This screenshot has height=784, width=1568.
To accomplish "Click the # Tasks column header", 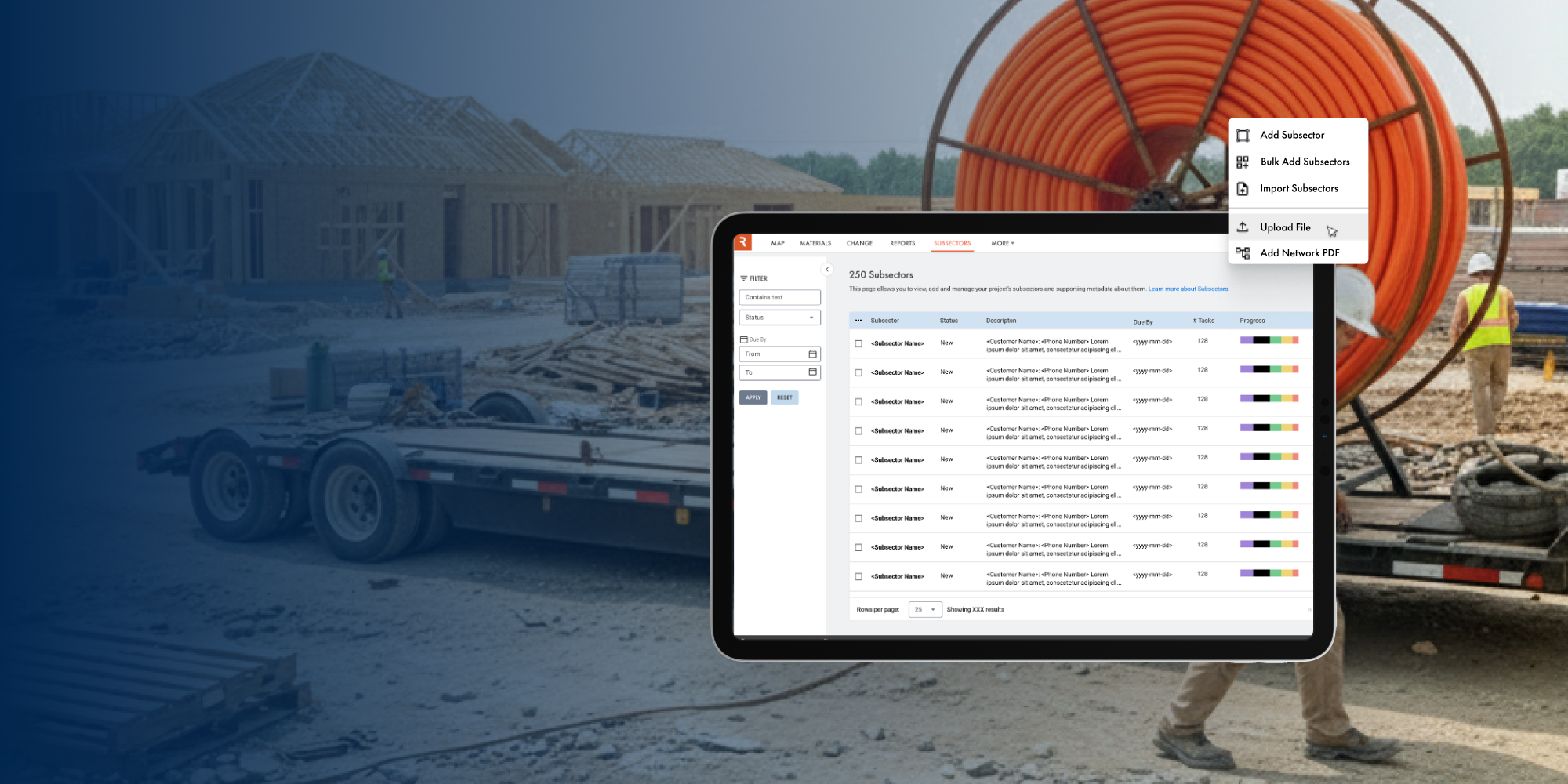I will tap(1203, 321).
